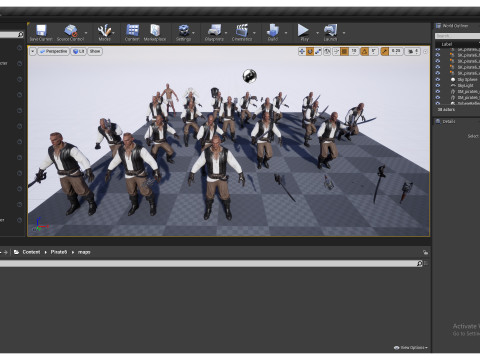This screenshot has height=360, width=480.
Task: Toggle visibility of second SM_pirates actor
Action: 438,98
